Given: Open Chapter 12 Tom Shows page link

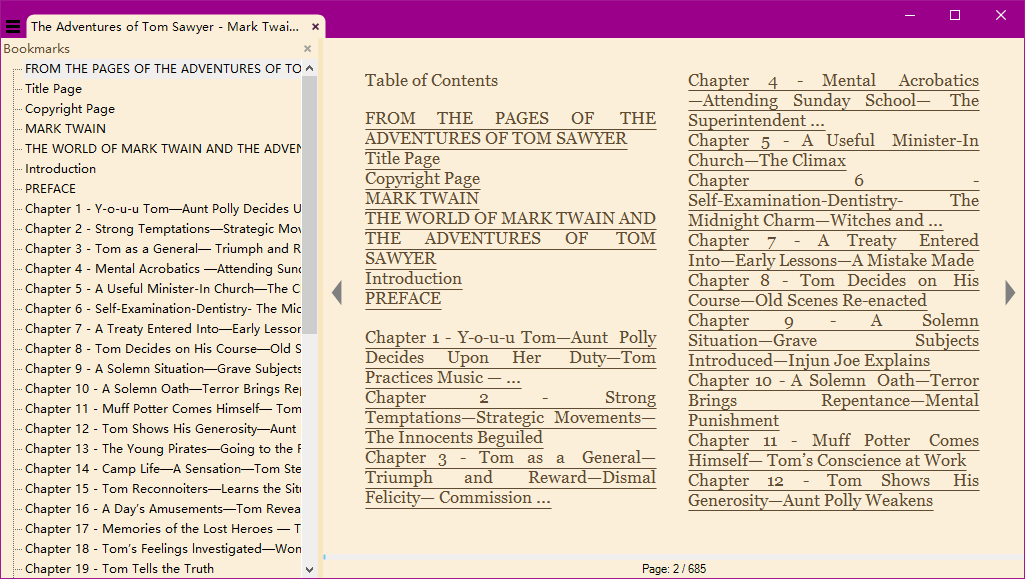Looking at the screenshot, I should (833, 490).
